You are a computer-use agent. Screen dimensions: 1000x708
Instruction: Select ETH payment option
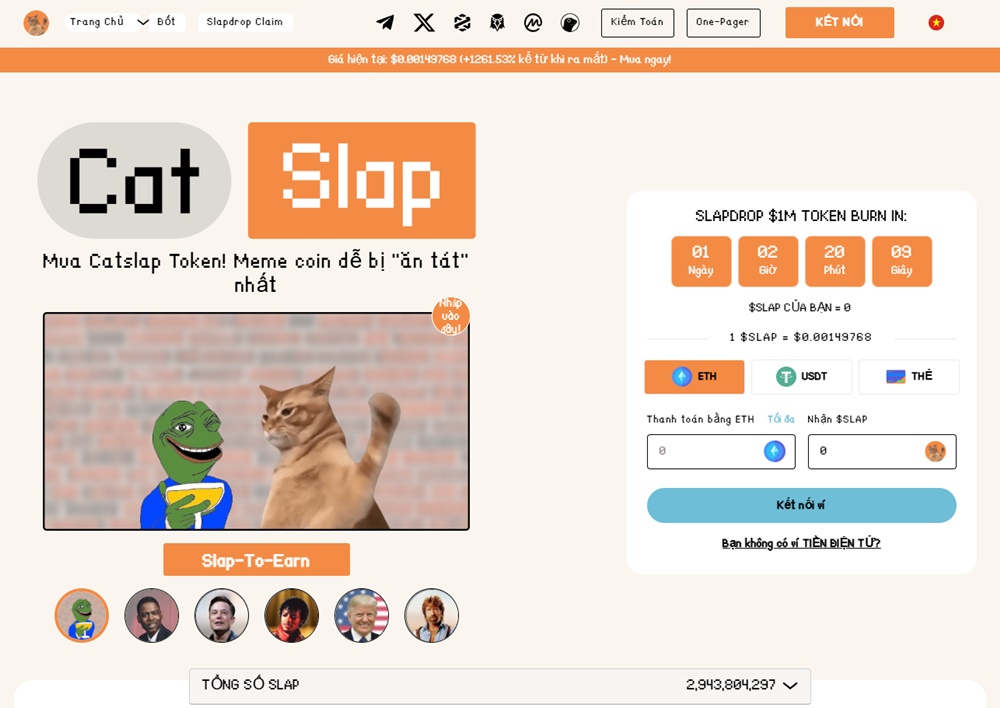(695, 376)
